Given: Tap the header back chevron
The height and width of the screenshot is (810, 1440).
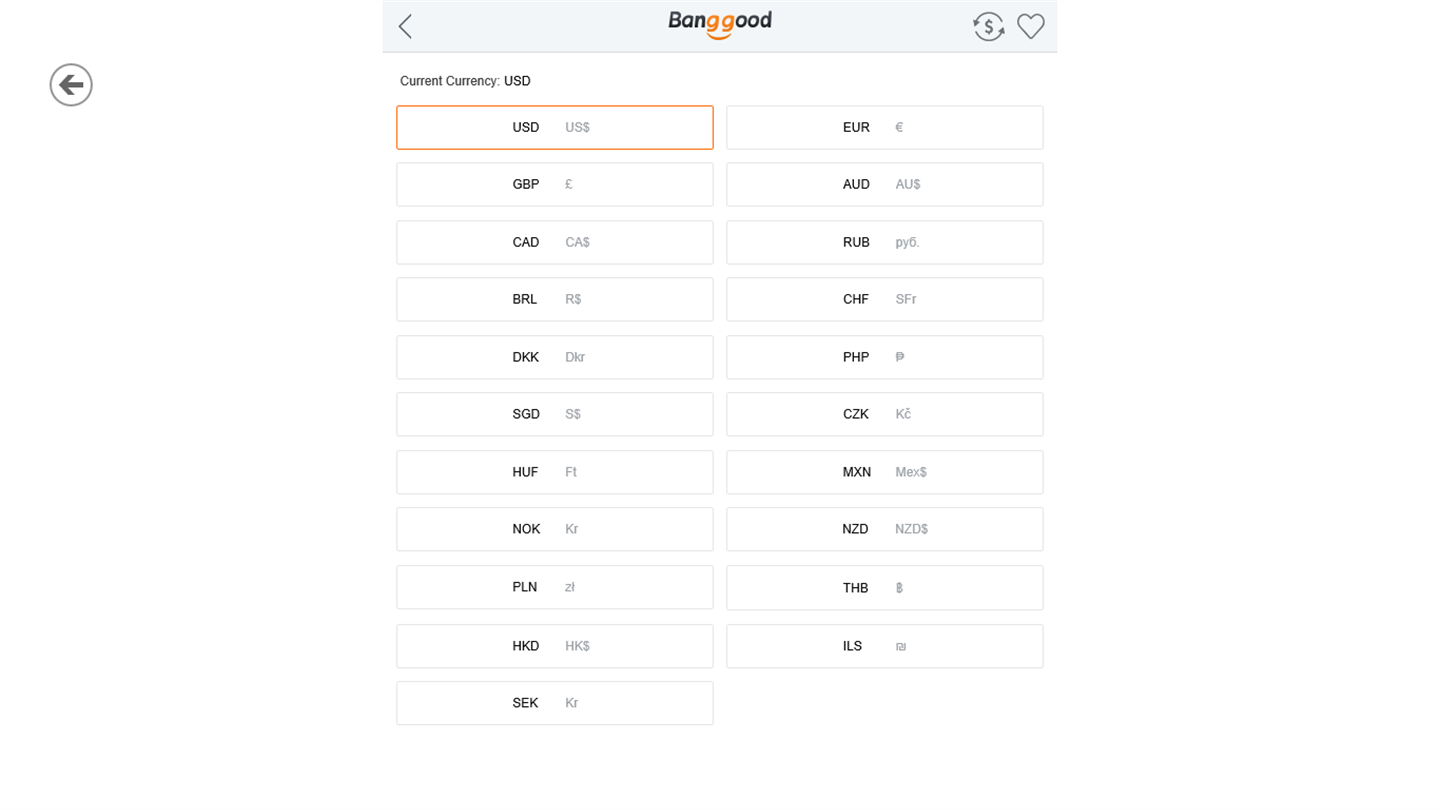Looking at the screenshot, I should pos(405,27).
